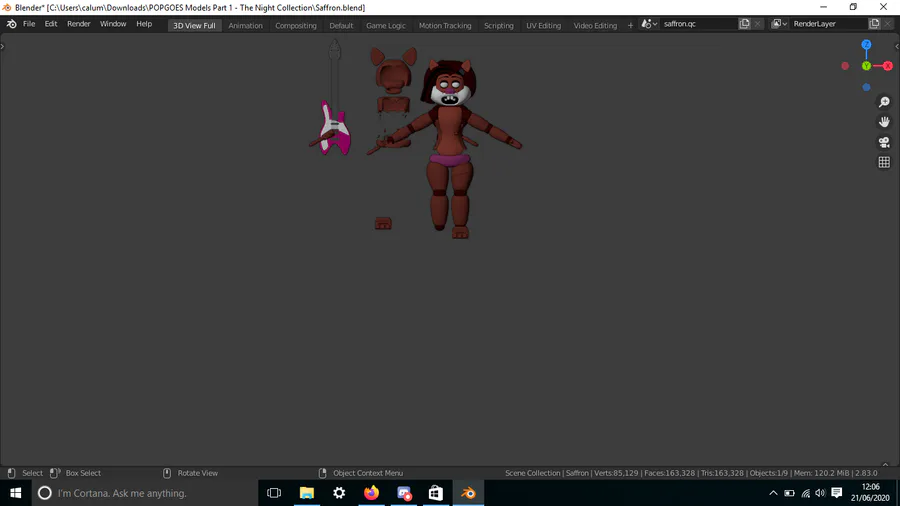
Task: Toggle orthographic/perspective grid icon
Action: [x=884, y=162]
